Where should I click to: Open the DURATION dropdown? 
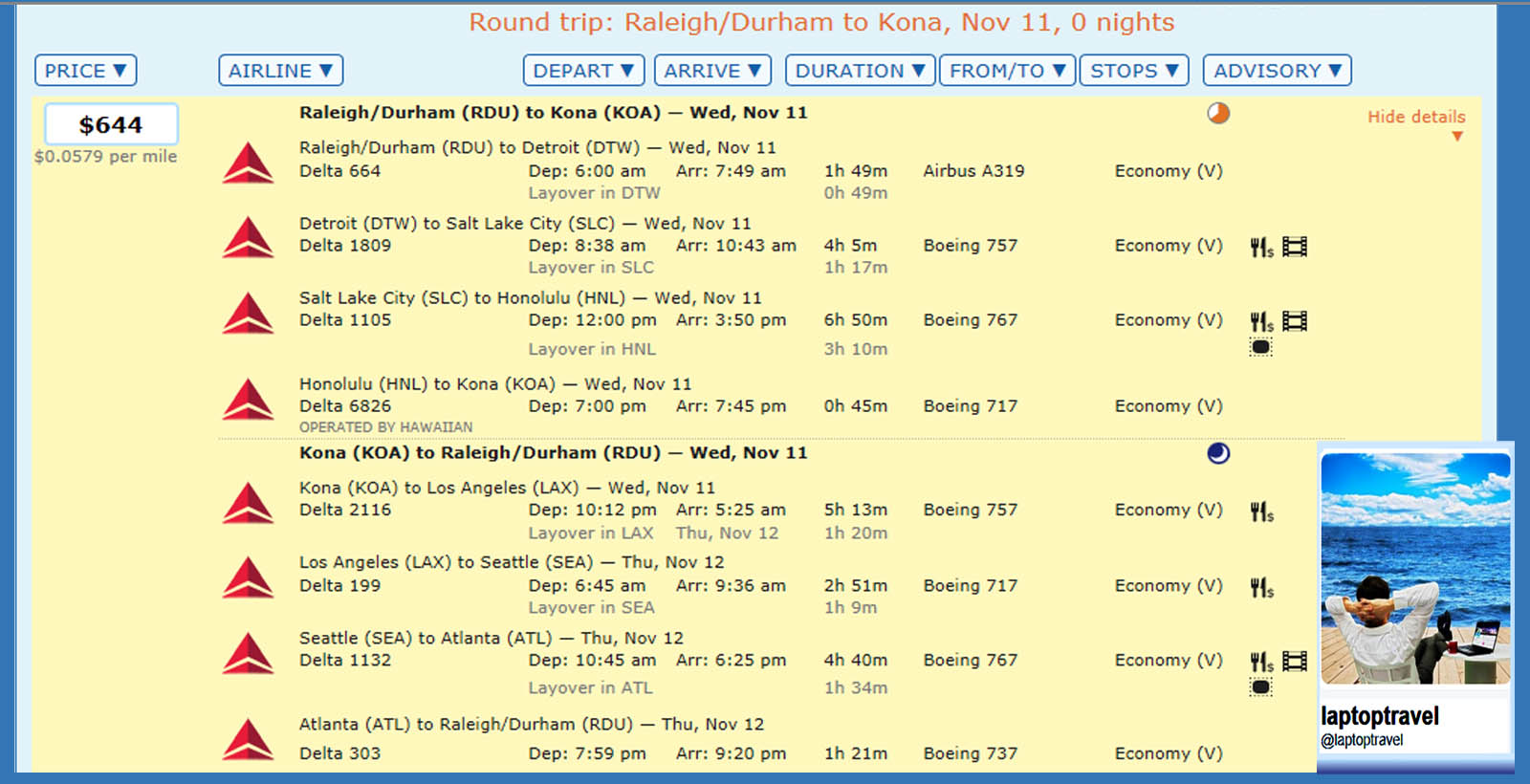(x=860, y=71)
